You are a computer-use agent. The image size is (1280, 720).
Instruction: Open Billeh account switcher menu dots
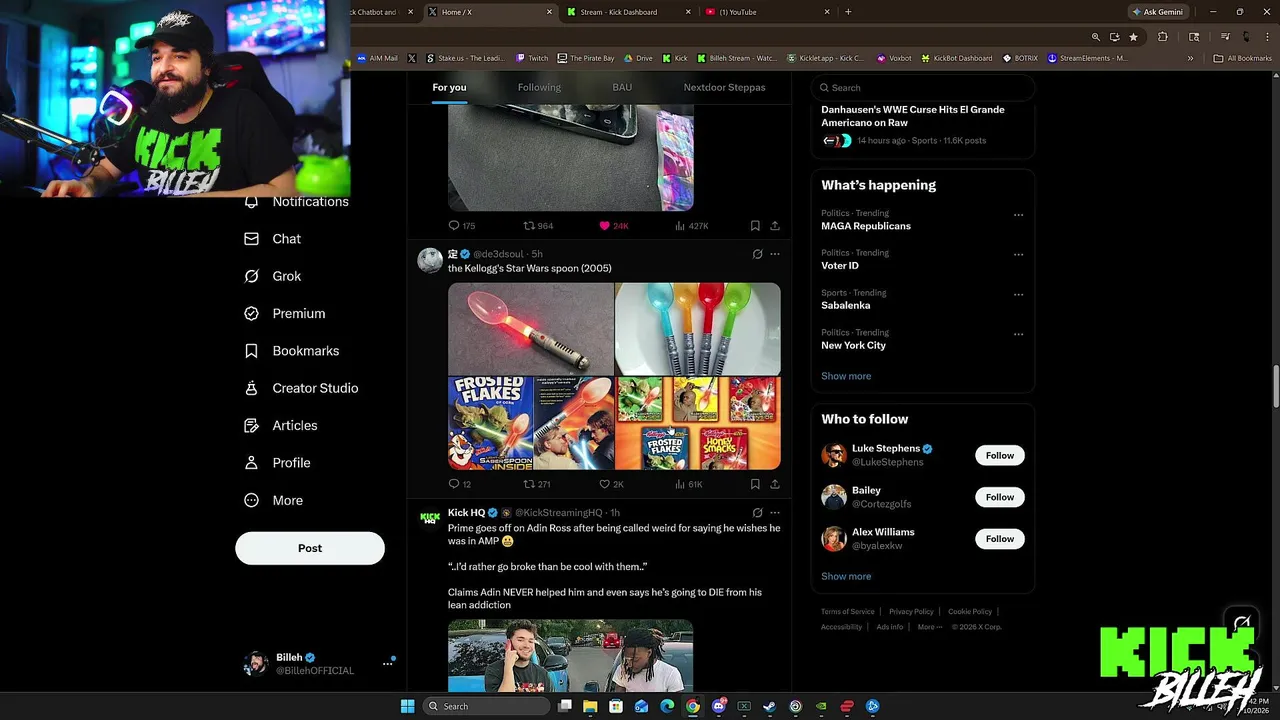point(387,664)
